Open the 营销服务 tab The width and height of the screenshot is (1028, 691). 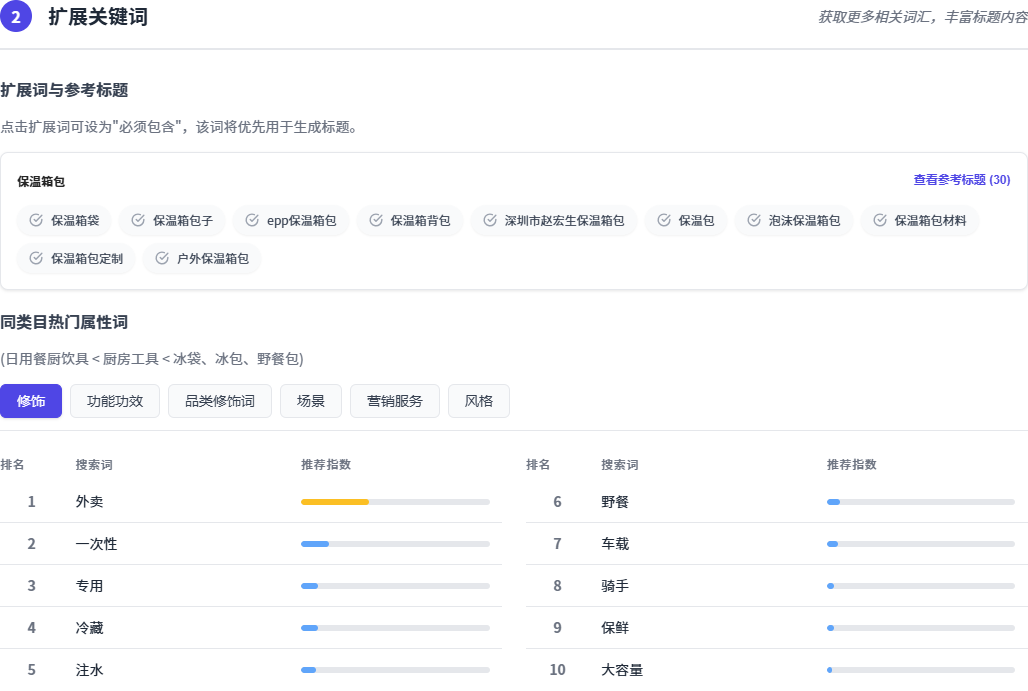pos(395,401)
